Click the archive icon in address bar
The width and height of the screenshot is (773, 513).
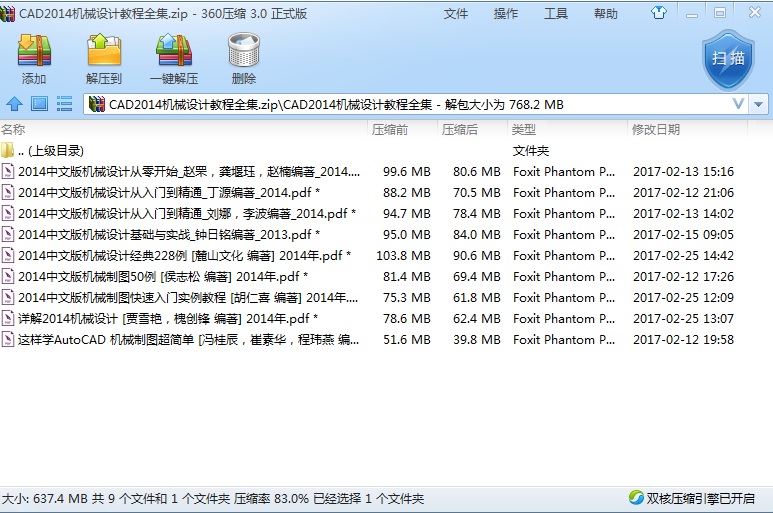point(97,104)
